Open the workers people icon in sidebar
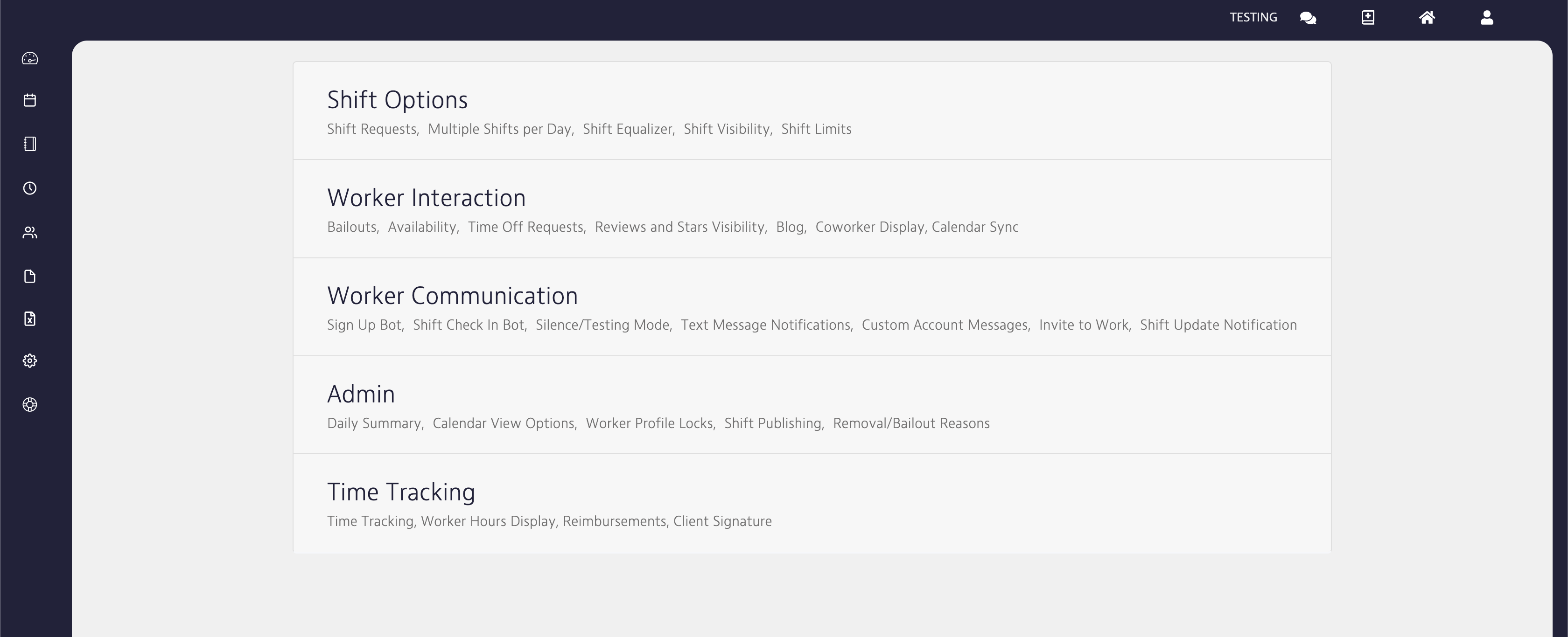 coord(30,233)
